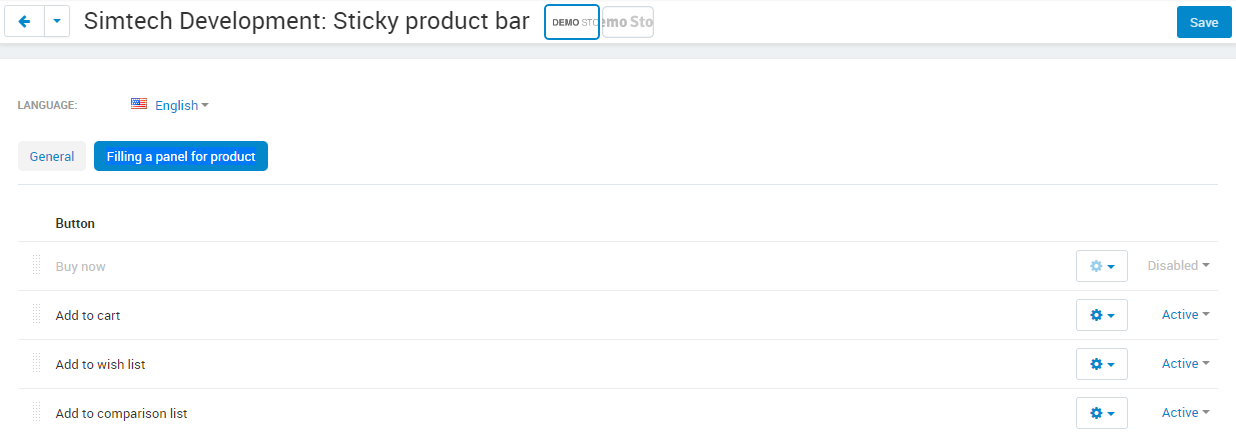Click the US flag language icon

pyautogui.click(x=139, y=104)
